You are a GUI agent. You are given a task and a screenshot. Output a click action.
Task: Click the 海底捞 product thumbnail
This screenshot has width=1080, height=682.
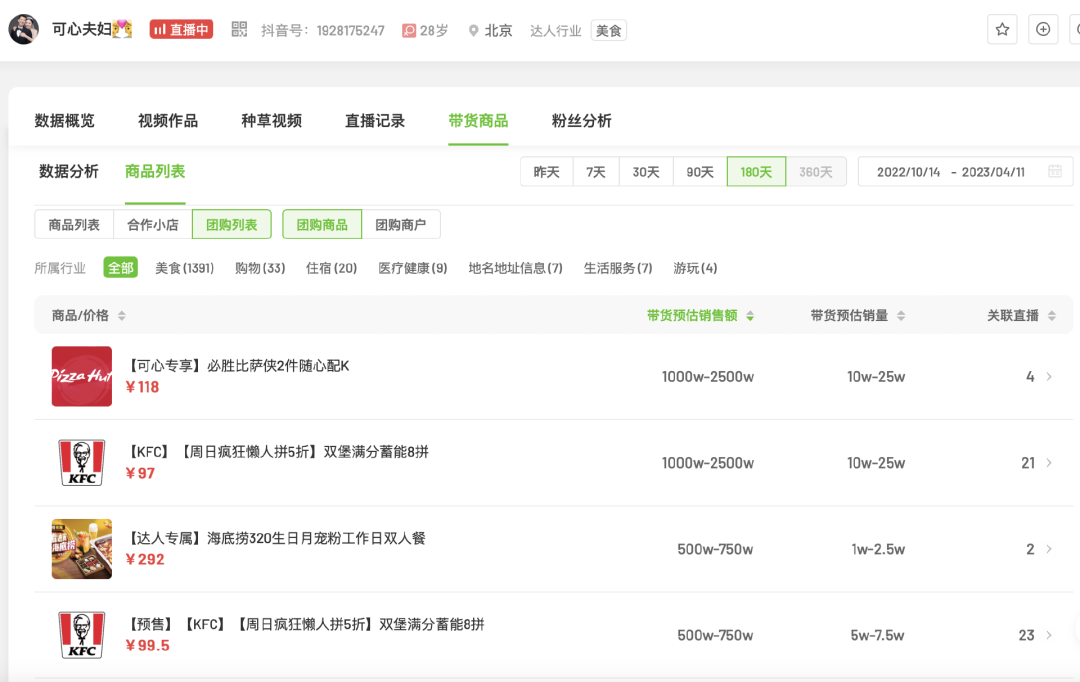pos(82,549)
